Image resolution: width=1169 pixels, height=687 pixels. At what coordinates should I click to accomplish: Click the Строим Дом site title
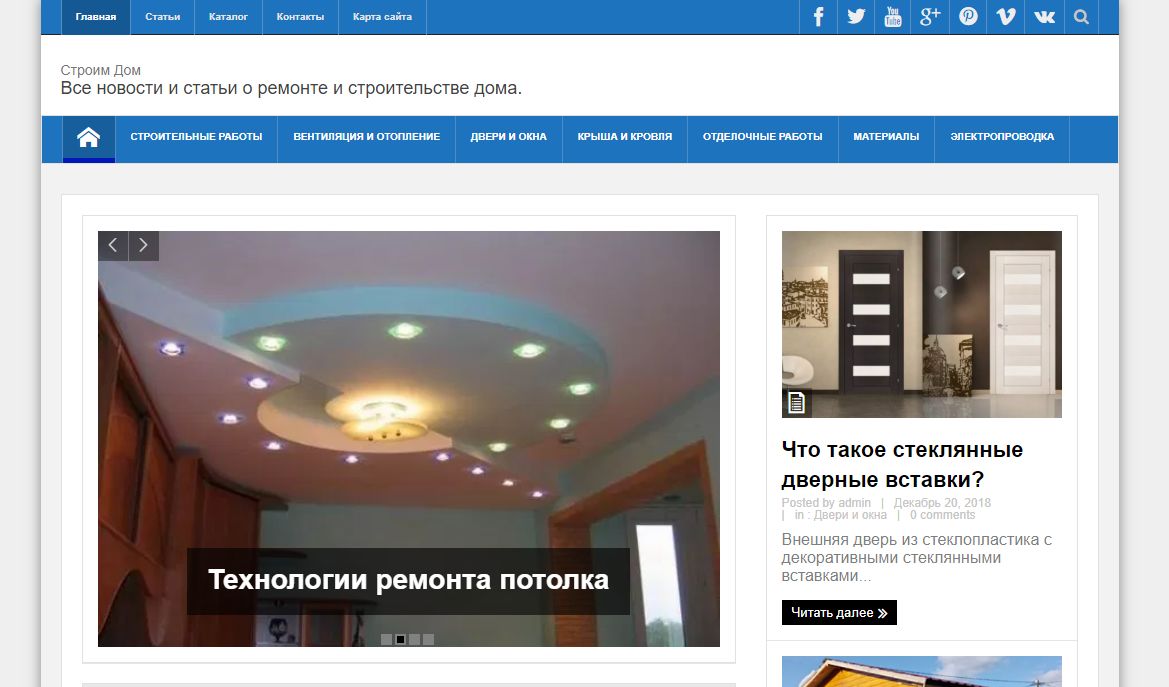[x=101, y=70]
